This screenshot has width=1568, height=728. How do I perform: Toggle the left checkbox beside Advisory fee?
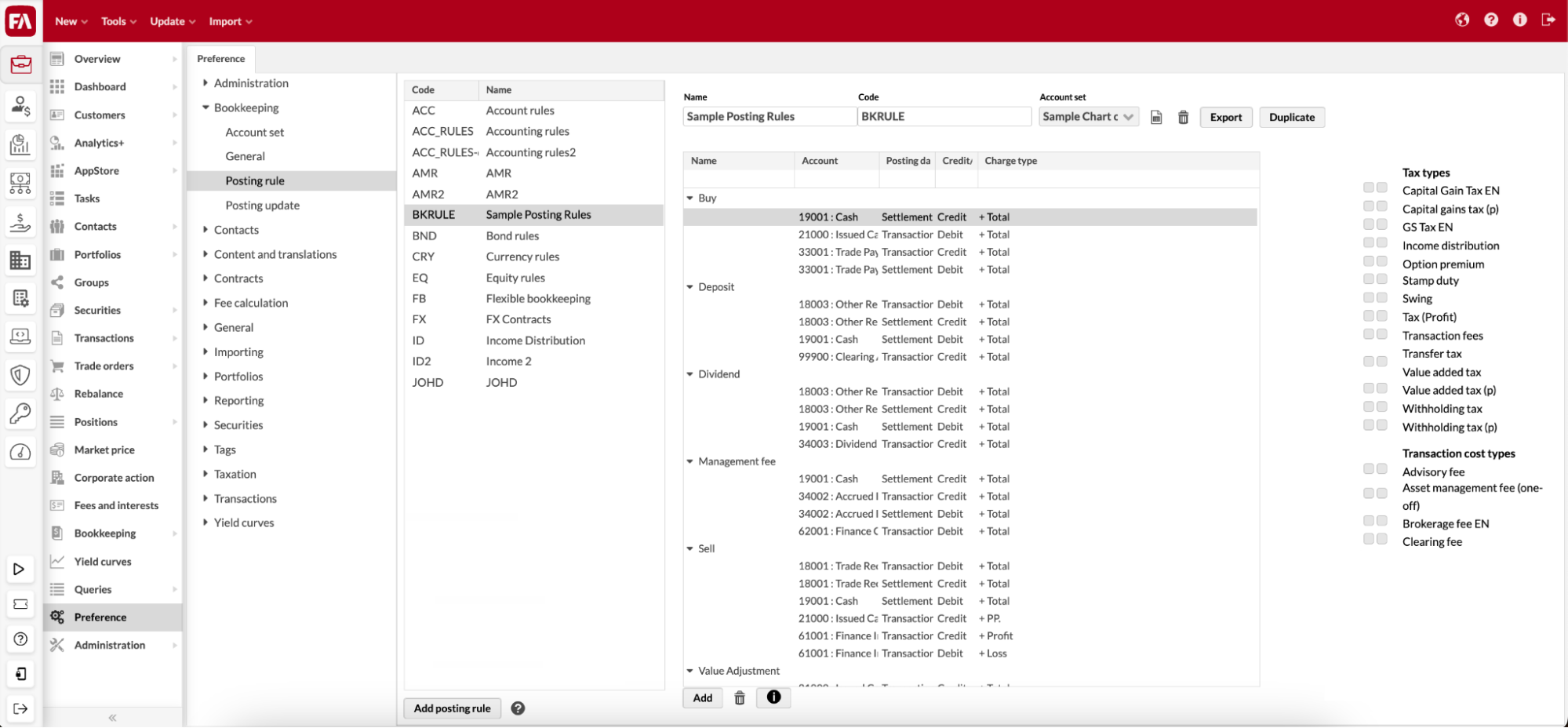[x=1369, y=468]
